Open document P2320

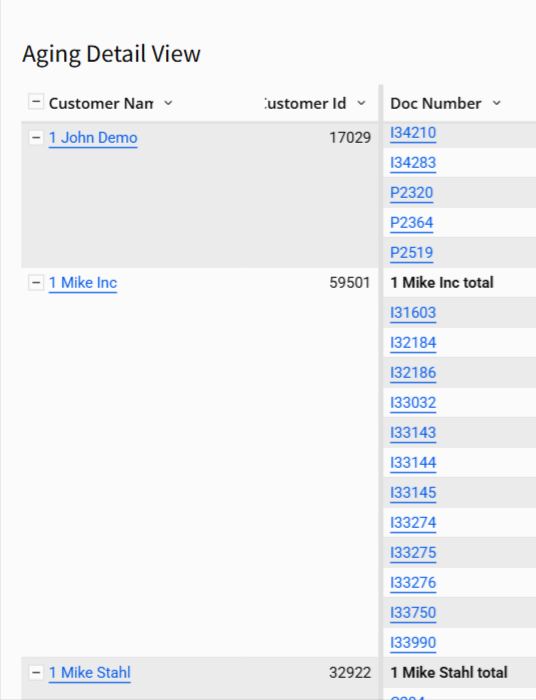[411, 192]
